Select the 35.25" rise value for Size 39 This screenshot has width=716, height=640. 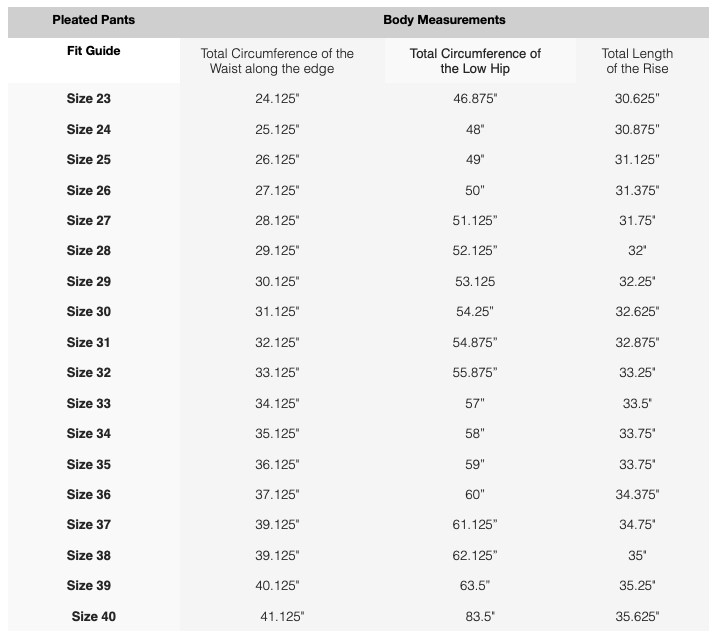point(637,586)
